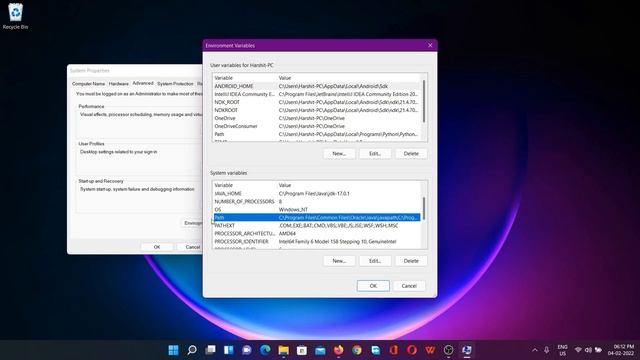Select the IntelliJ IDEA Community user variable
Screen dimensions: 640x360
317,94
